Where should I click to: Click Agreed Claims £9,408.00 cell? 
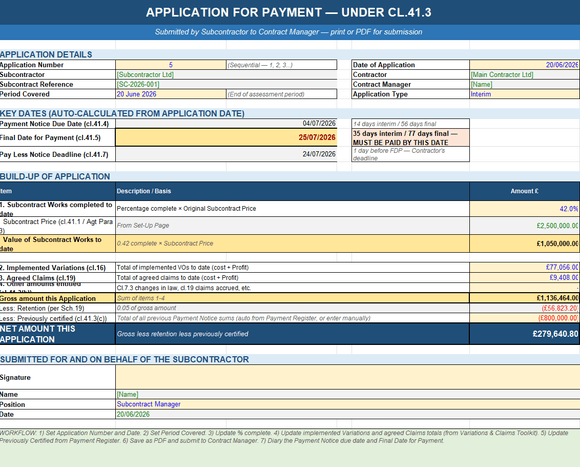click(x=525, y=277)
